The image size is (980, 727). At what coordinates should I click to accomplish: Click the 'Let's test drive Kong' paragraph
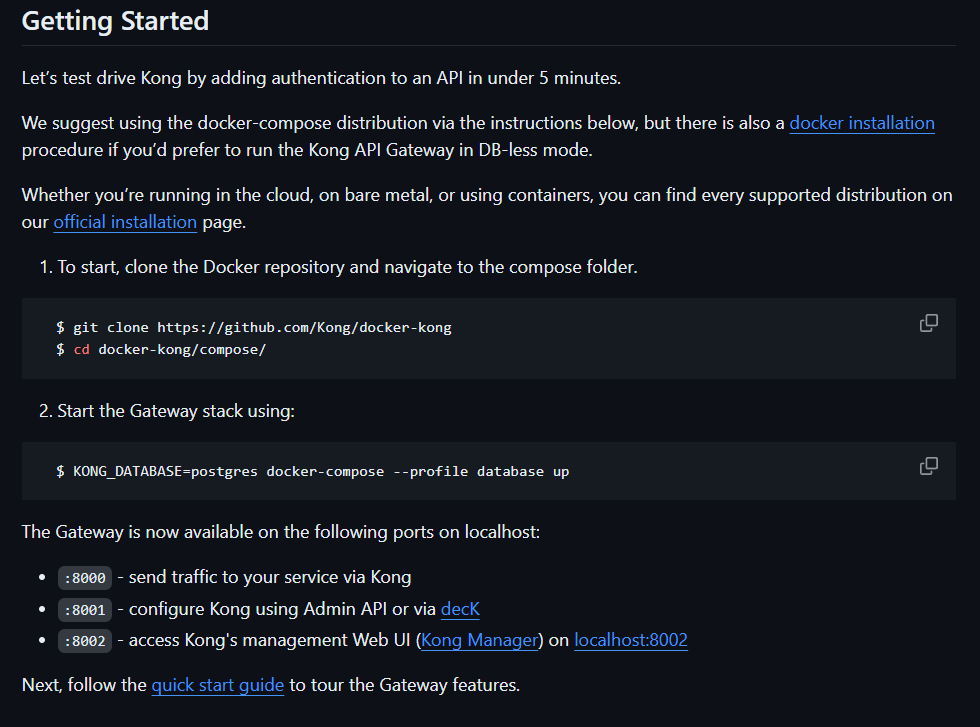click(321, 78)
